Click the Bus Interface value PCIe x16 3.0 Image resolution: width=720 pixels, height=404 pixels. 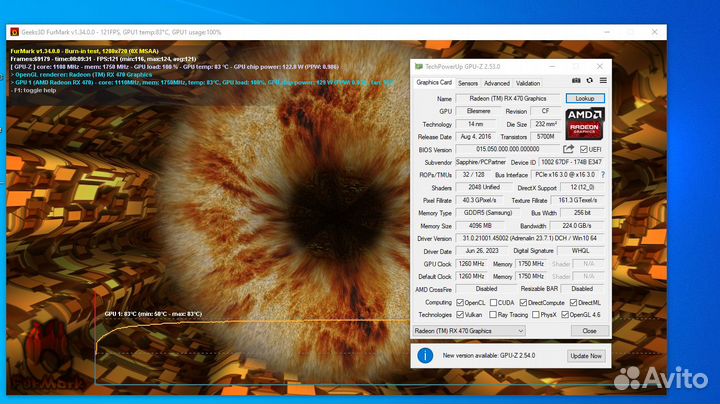[565, 175]
